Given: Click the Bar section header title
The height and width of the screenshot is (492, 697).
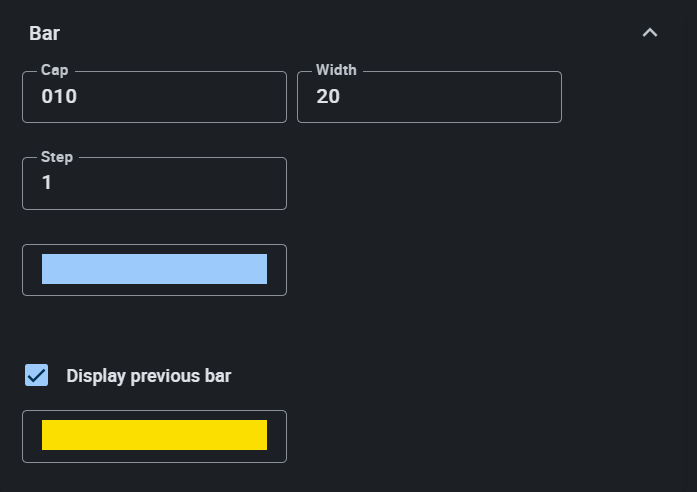Looking at the screenshot, I should click(x=45, y=33).
